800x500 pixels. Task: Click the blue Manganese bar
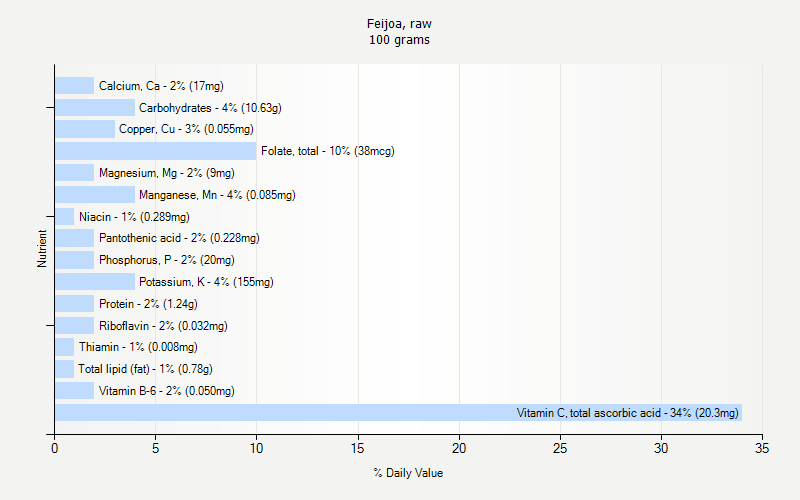tap(95, 195)
